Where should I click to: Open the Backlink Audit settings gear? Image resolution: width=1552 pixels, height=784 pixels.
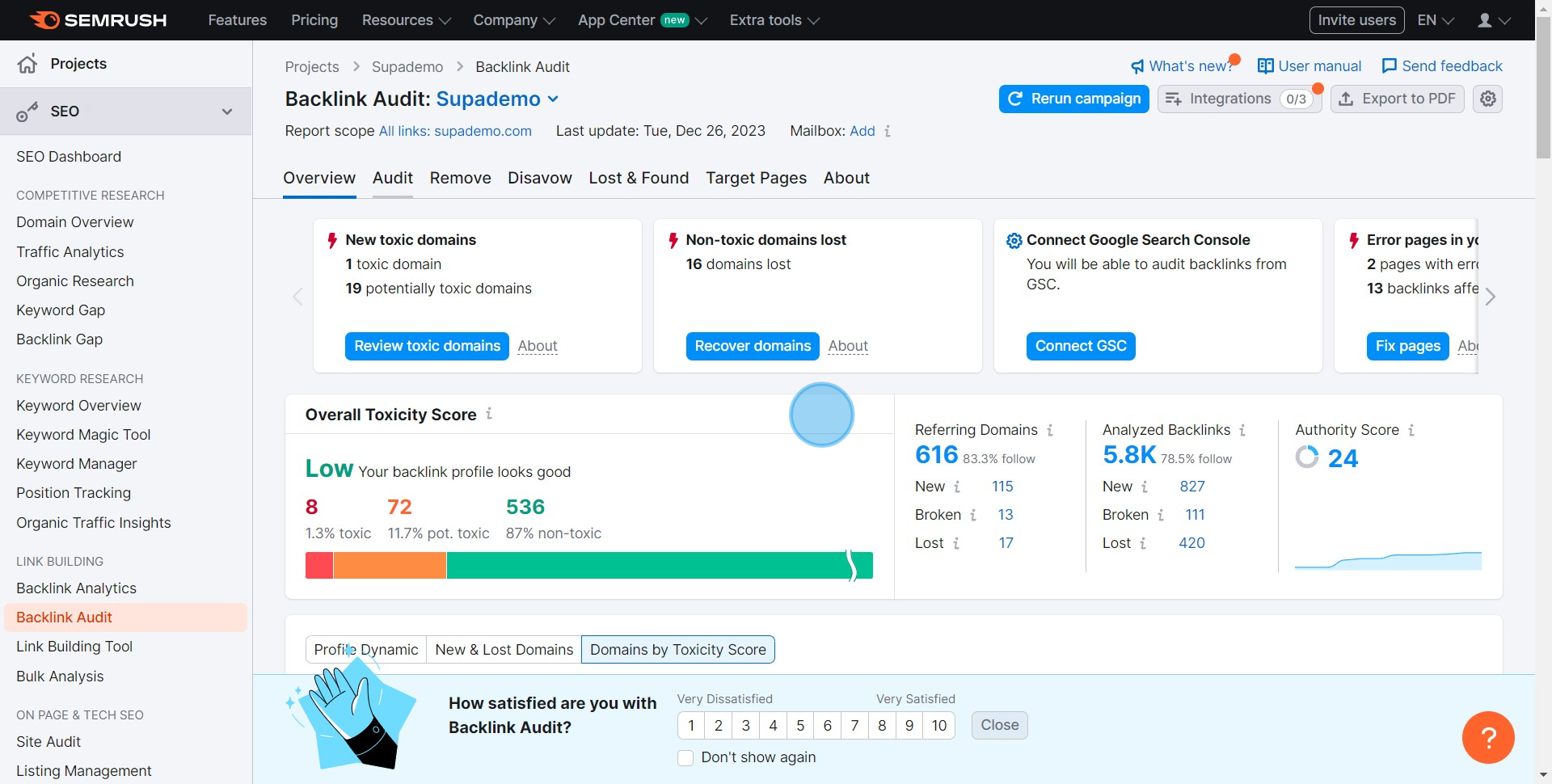pyautogui.click(x=1488, y=99)
